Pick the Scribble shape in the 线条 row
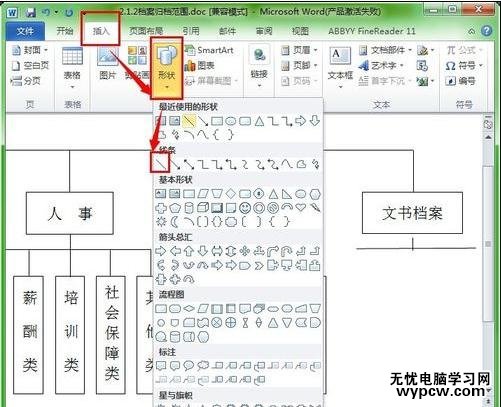 click(x=315, y=164)
